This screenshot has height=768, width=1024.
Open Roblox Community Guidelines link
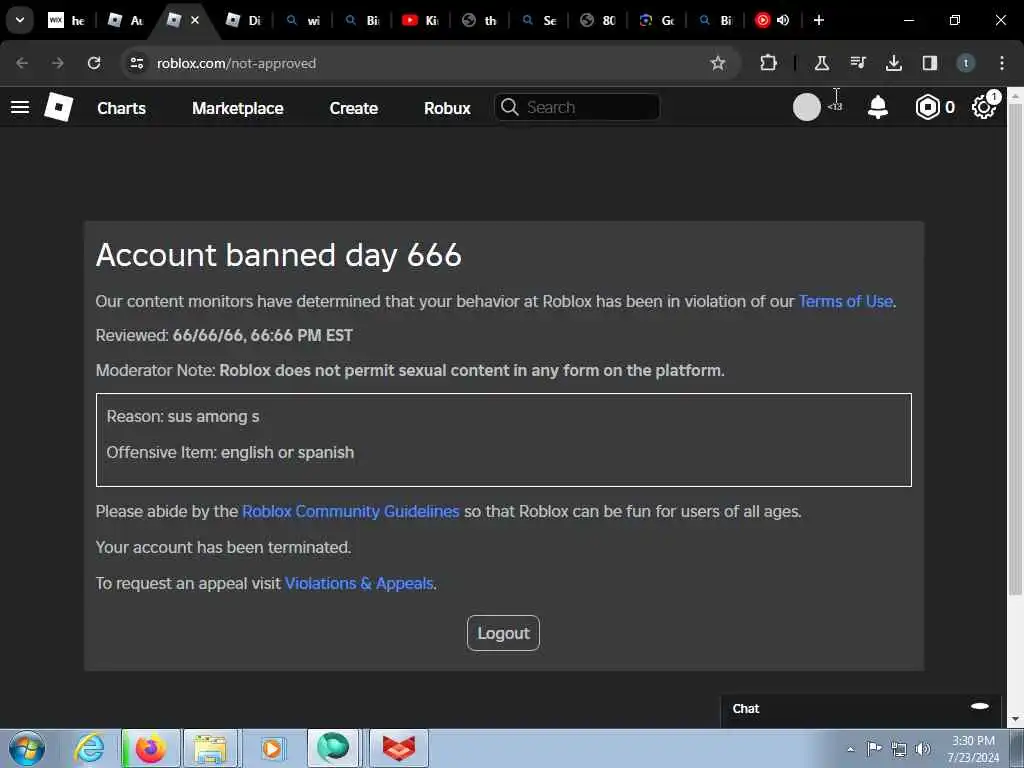pos(351,511)
